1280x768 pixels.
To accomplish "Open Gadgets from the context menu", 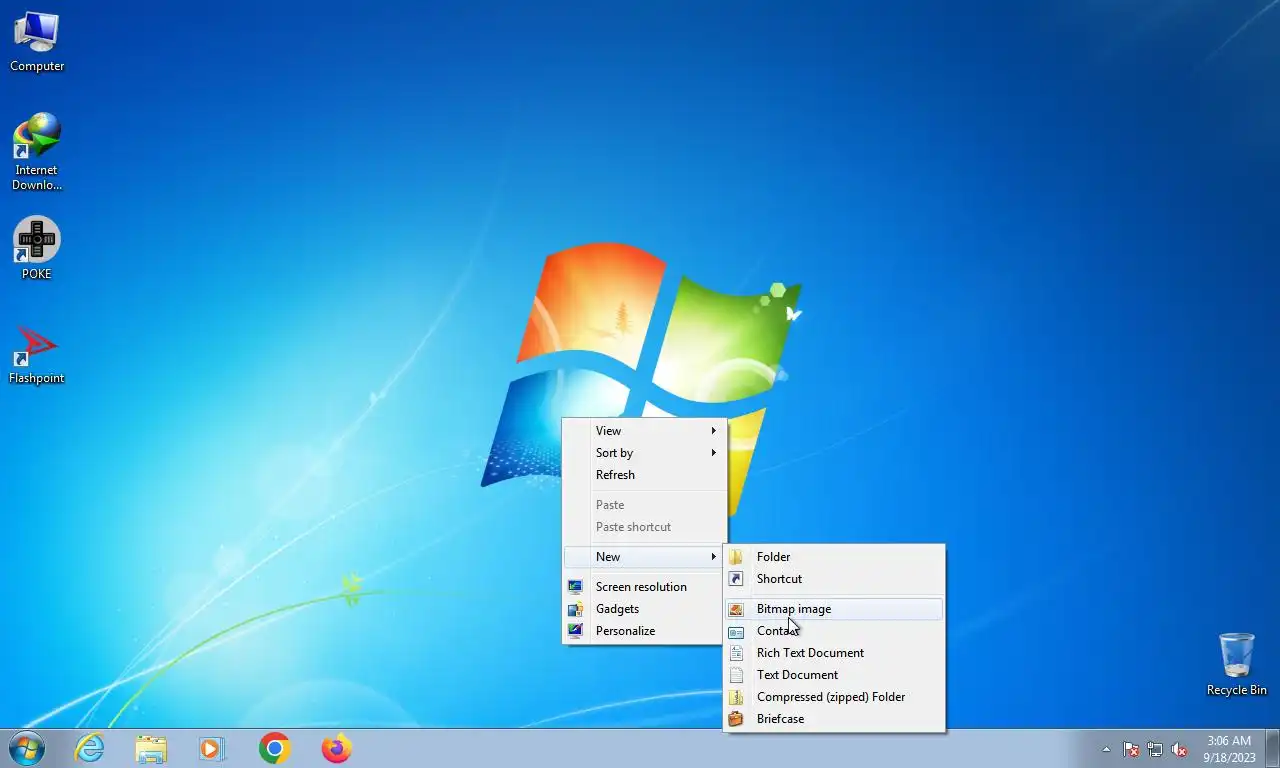I will point(644,609).
